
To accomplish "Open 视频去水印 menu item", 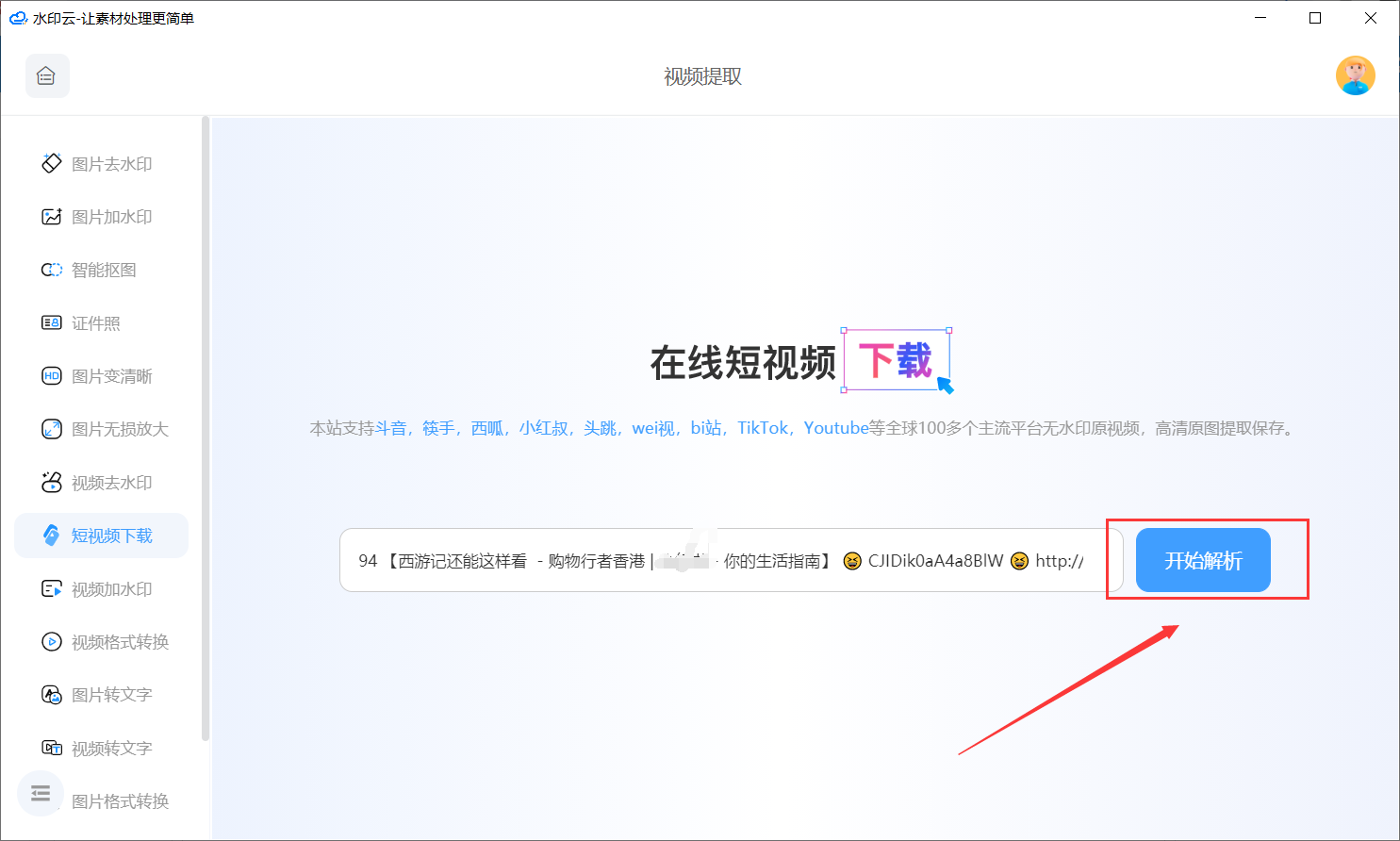I will coord(101,483).
